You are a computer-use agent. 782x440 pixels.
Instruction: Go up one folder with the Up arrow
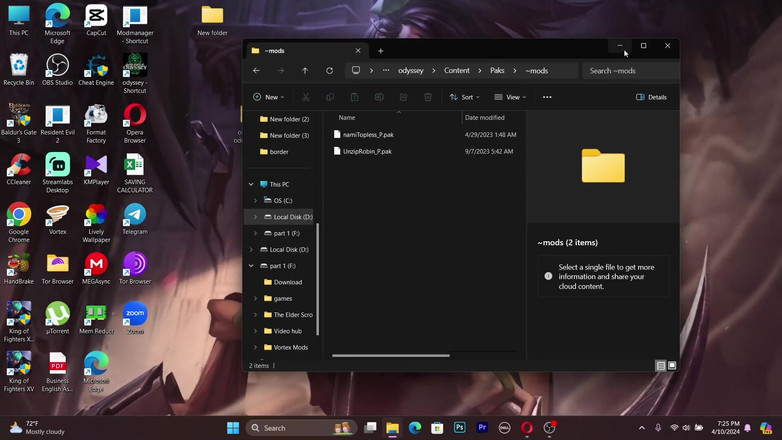[305, 71]
